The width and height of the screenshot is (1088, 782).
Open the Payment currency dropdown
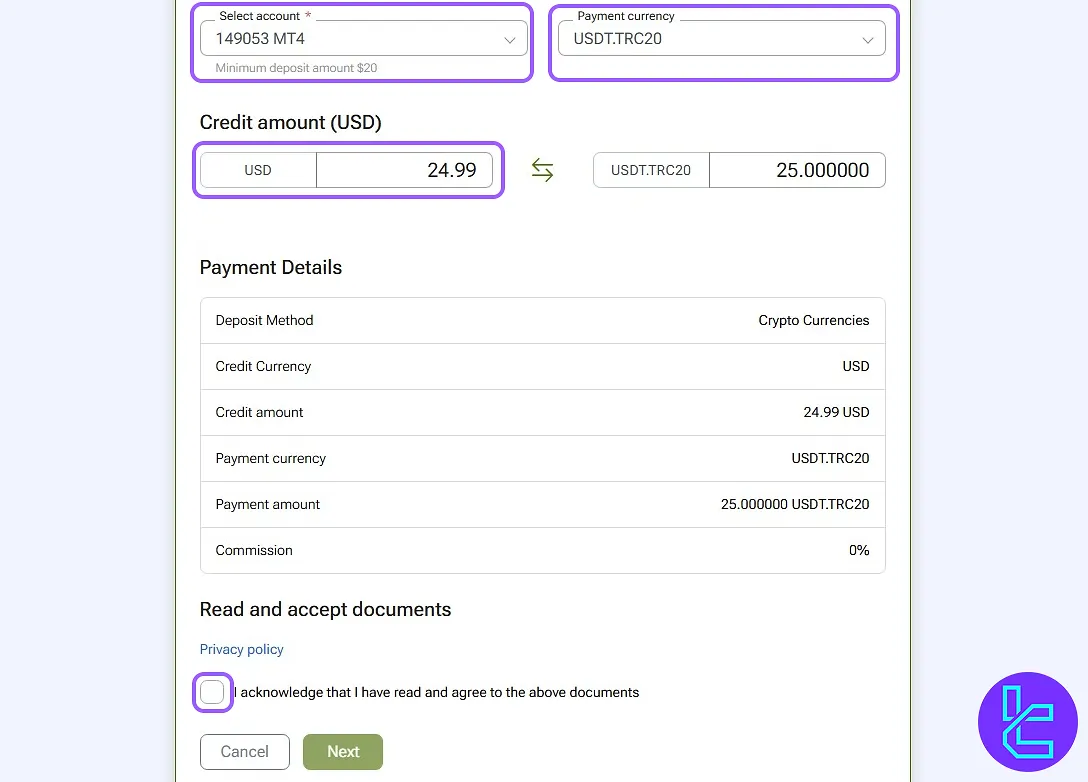tap(721, 38)
